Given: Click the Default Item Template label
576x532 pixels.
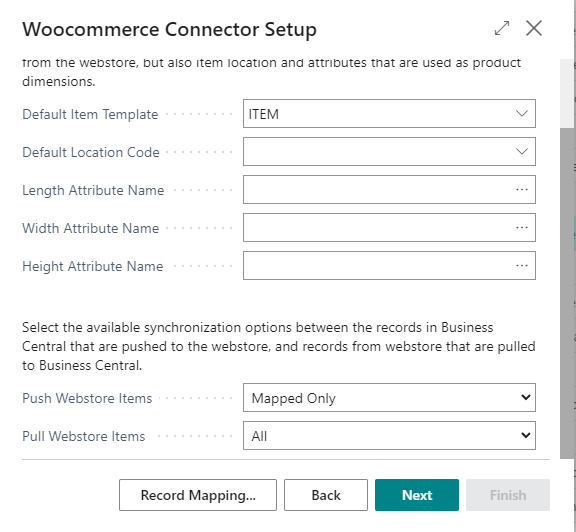Looking at the screenshot, I should pos(90,114).
